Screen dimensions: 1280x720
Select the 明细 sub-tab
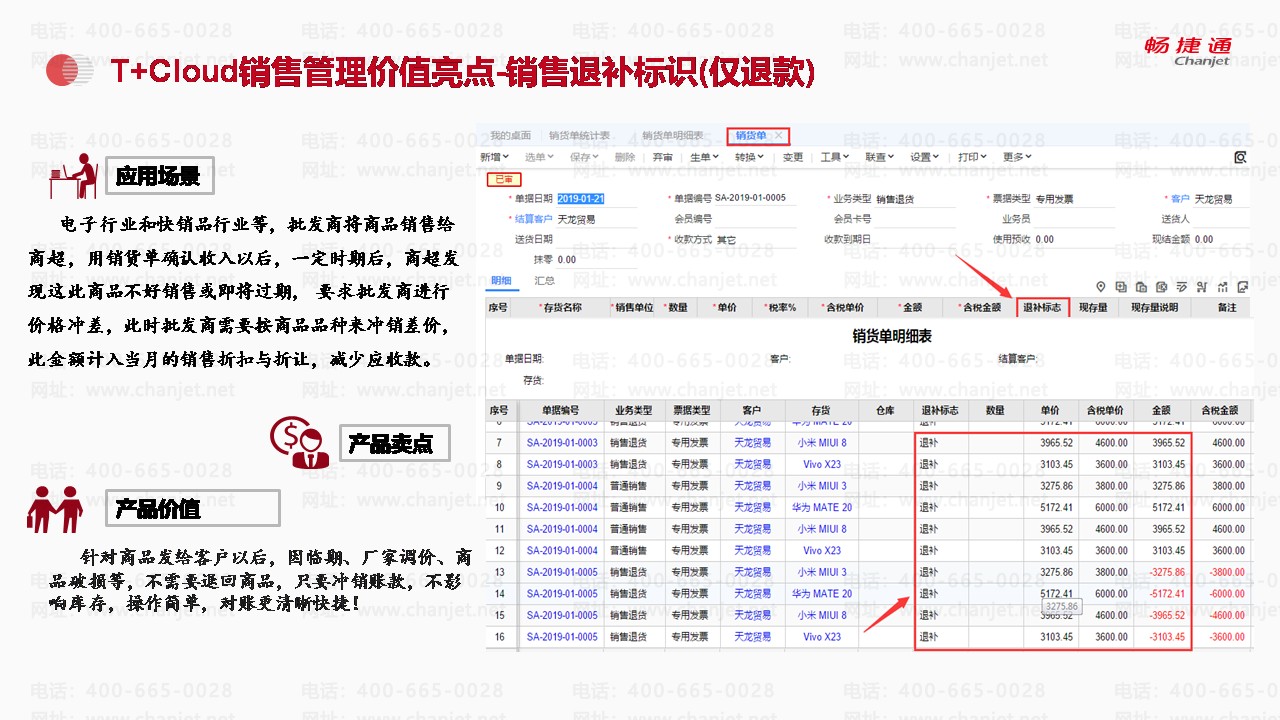tap(501, 281)
